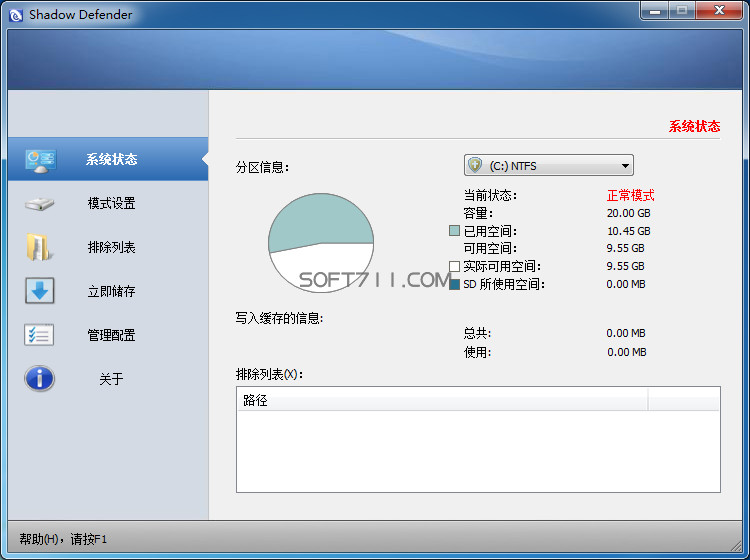Click the 排除列表(X) label

click(x=269, y=374)
